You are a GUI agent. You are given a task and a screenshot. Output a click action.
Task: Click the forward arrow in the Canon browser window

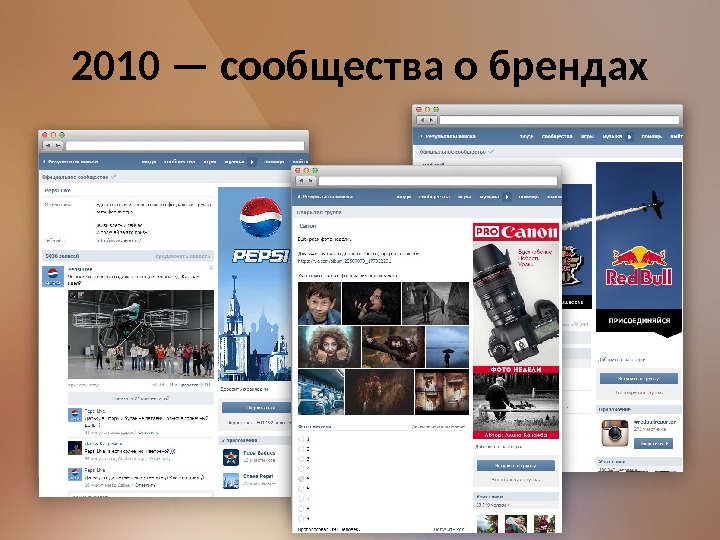tap(311, 180)
